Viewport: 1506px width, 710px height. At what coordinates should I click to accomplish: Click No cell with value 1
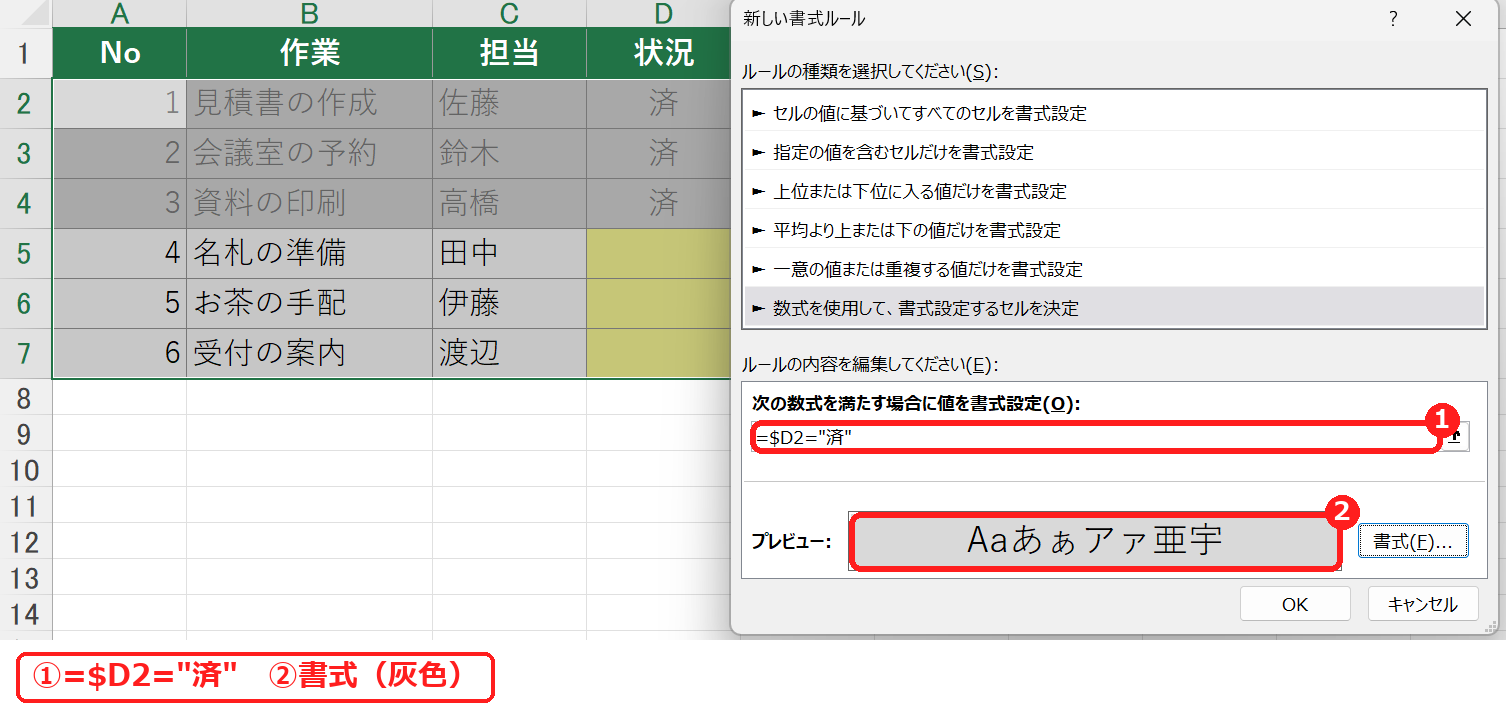tap(120, 103)
